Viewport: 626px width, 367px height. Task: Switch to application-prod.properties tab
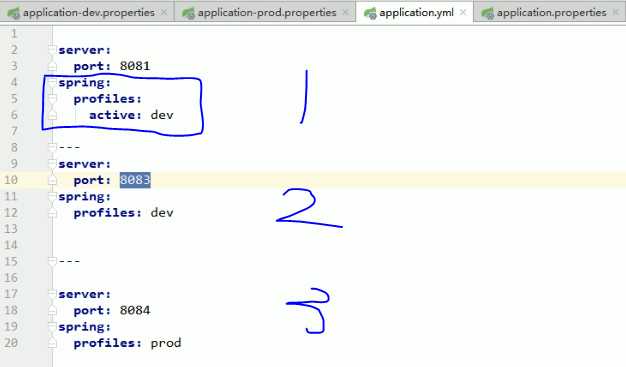point(267,13)
